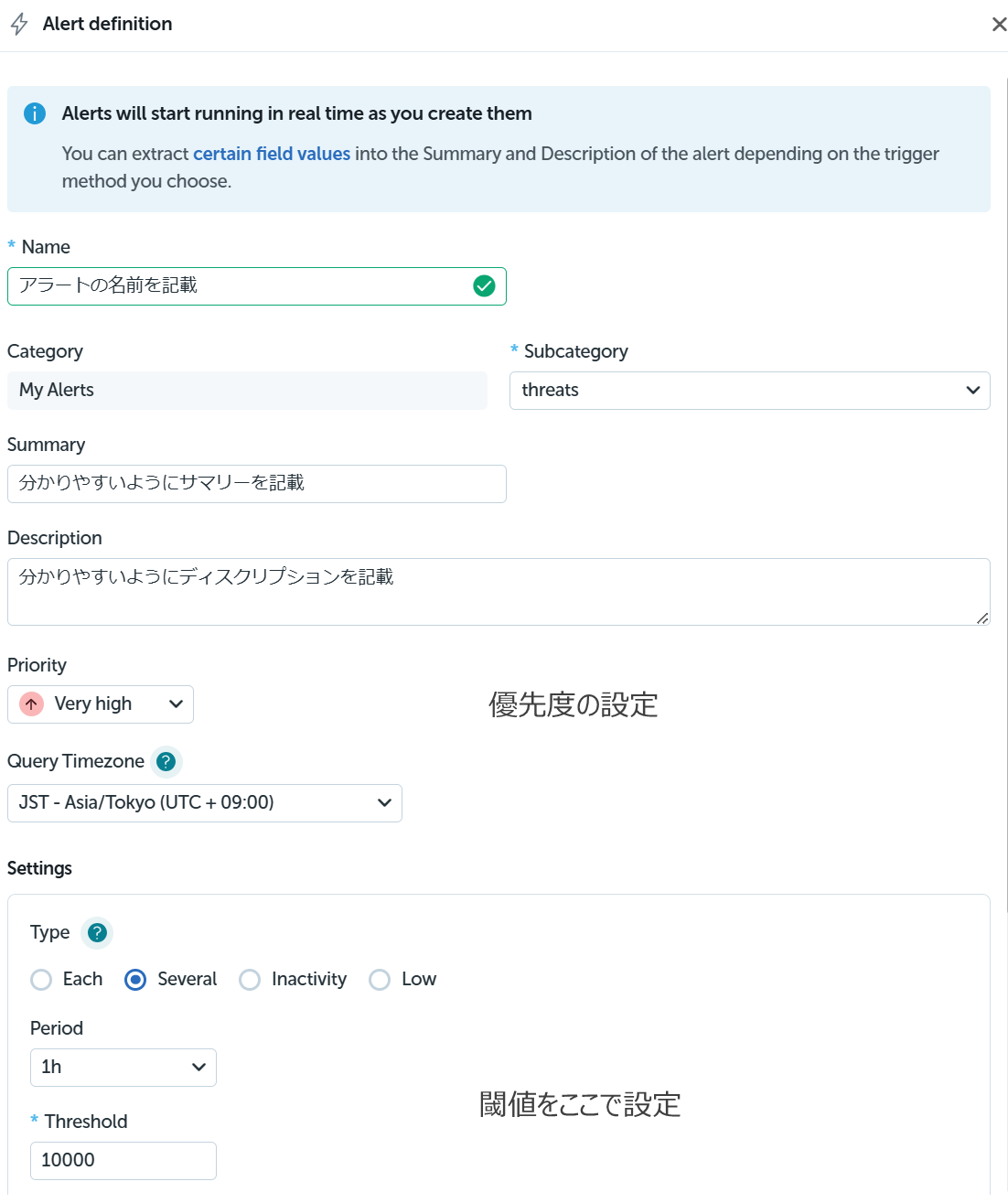
Task: Click the lightning bolt Alert definition icon
Action: pyautogui.click(x=19, y=24)
